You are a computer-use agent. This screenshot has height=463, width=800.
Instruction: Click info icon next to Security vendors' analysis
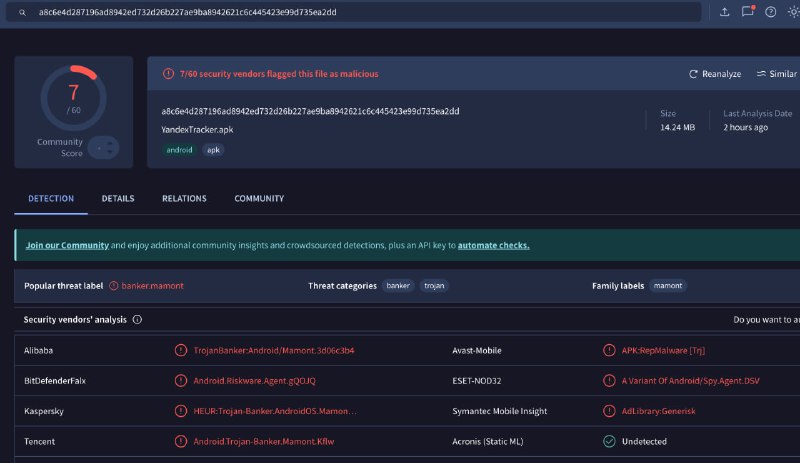pos(137,320)
